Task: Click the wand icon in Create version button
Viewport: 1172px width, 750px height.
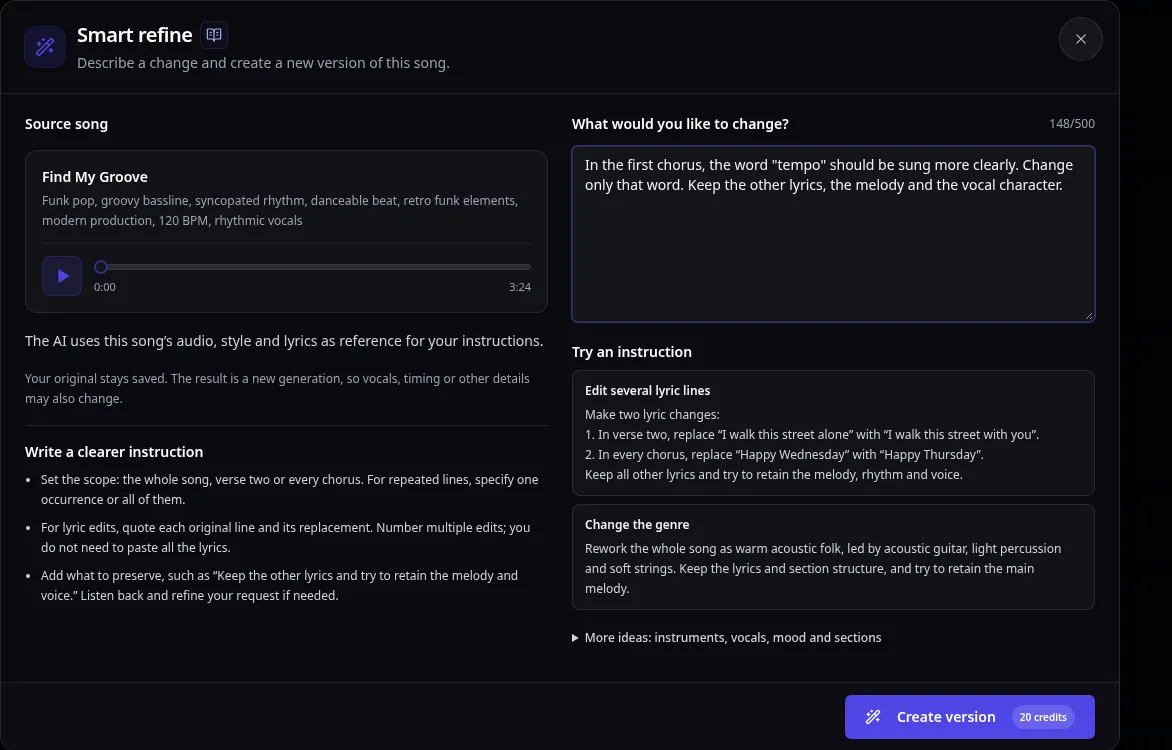Action: coord(872,717)
